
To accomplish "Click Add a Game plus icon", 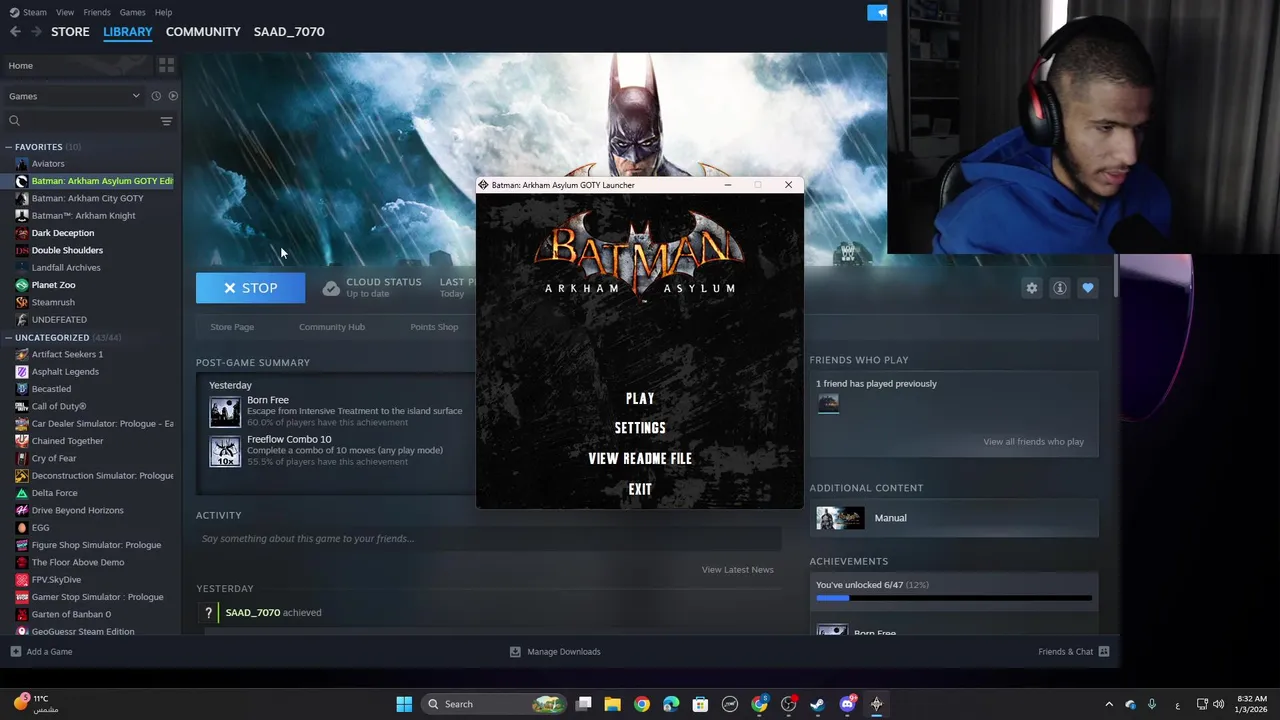I will click(15, 652).
